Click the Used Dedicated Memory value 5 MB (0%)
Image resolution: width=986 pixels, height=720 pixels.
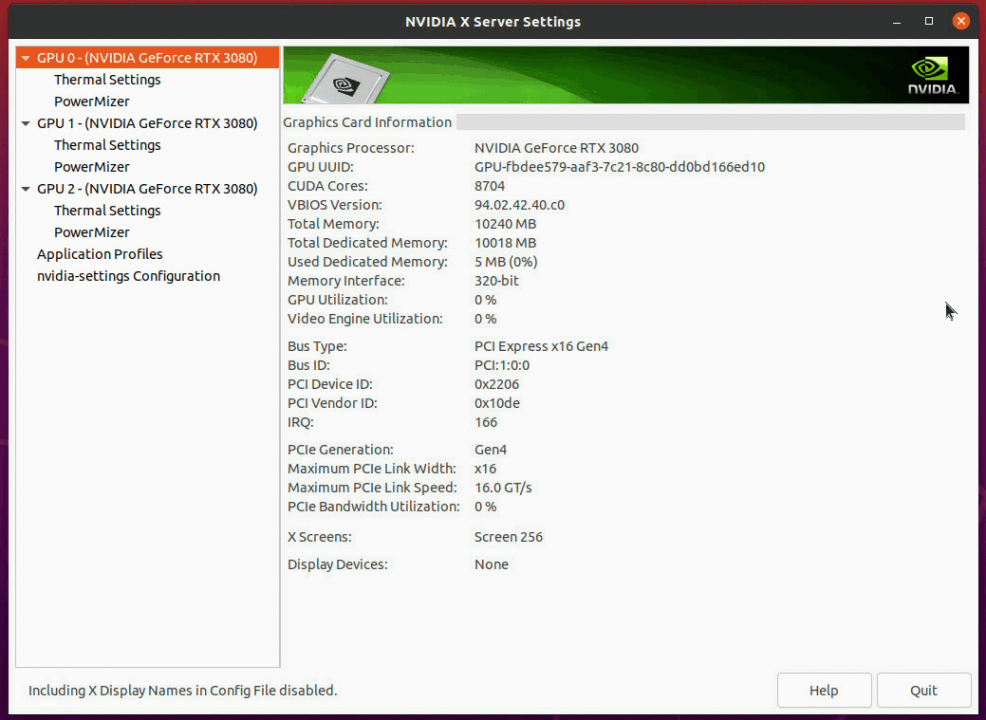pos(506,262)
